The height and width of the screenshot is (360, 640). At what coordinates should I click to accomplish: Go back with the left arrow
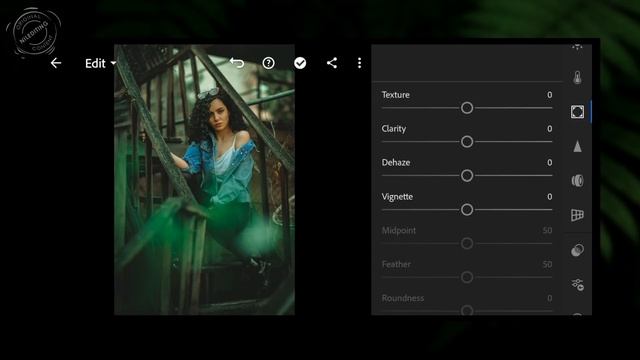pyautogui.click(x=56, y=63)
